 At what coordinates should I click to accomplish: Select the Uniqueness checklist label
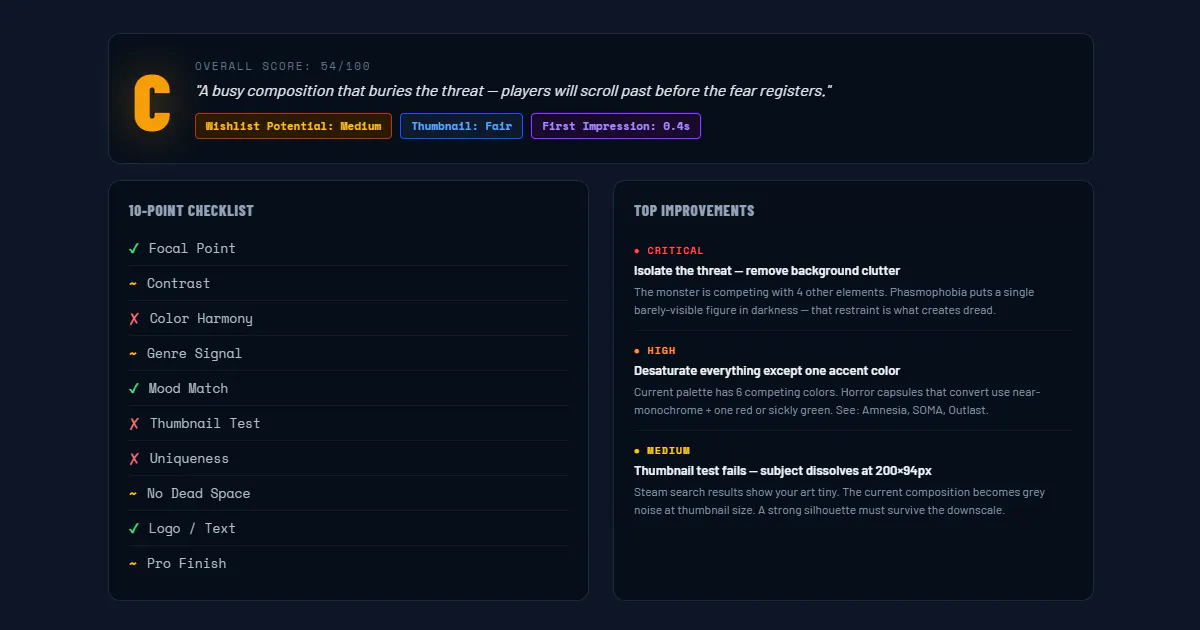[189, 458]
